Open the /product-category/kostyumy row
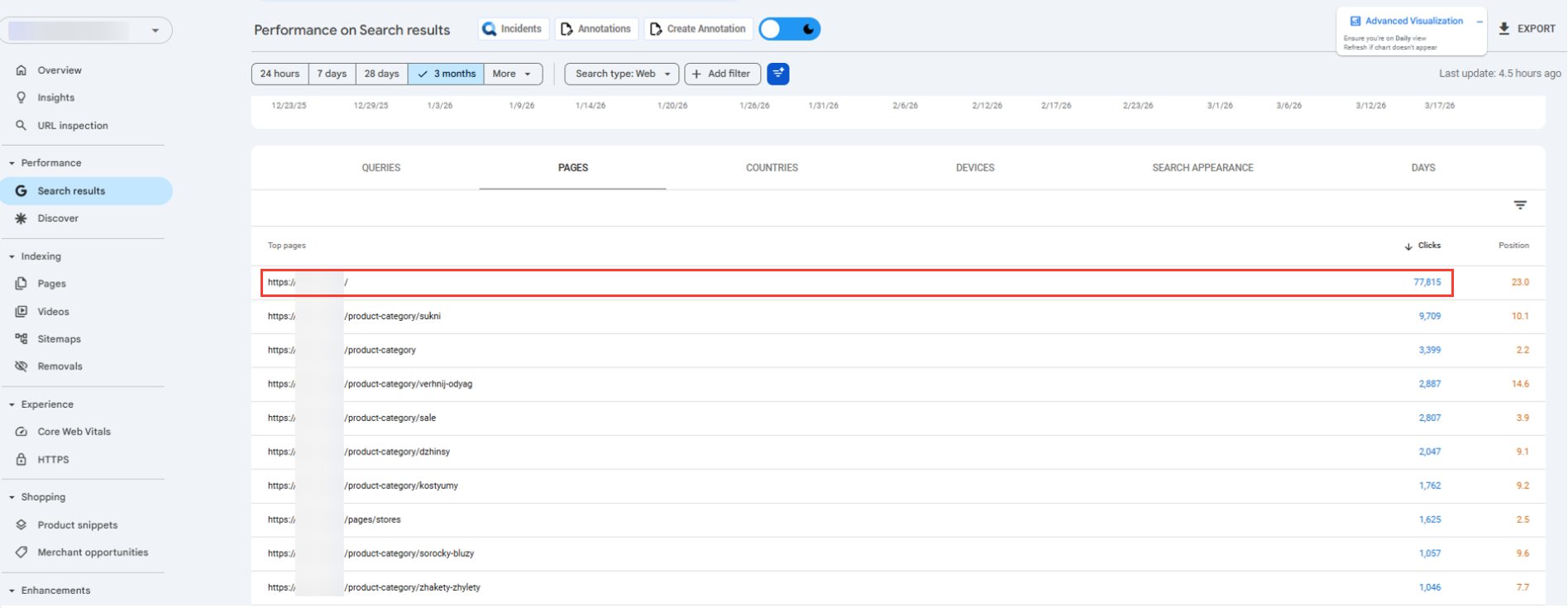Image resolution: width=1568 pixels, height=608 pixels. (x=898, y=486)
